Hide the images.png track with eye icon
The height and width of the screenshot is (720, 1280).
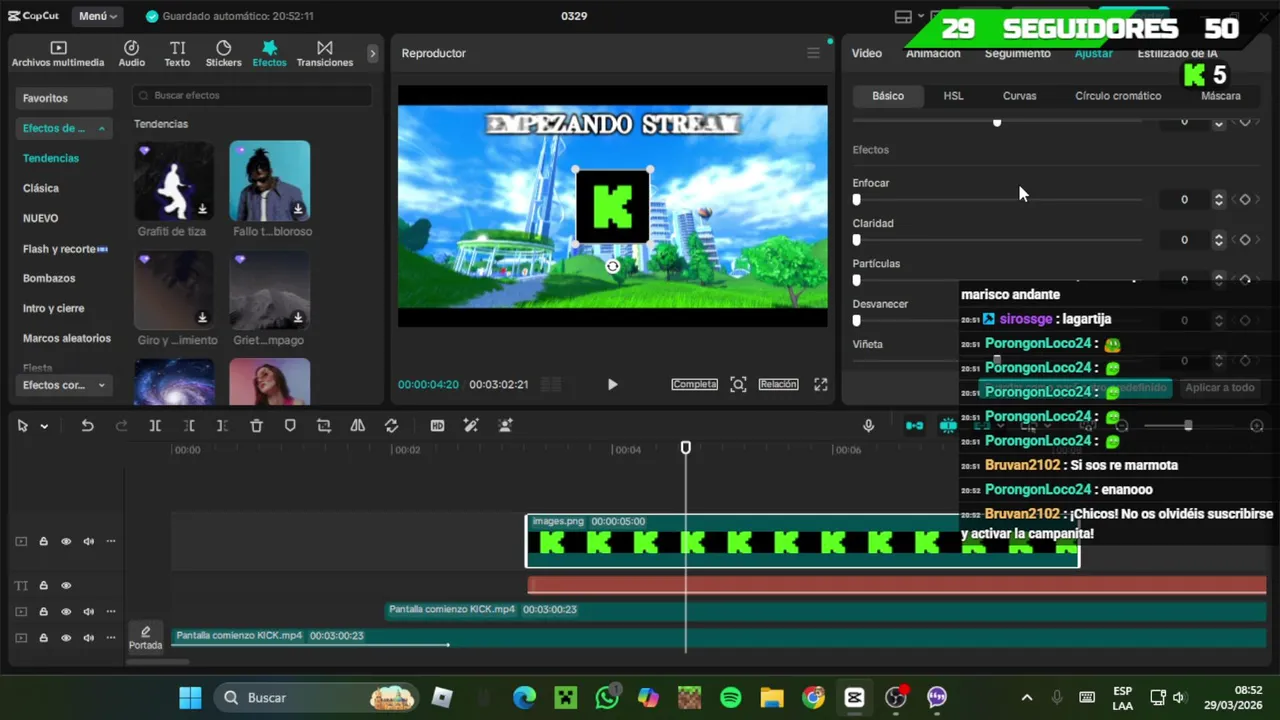tap(66, 541)
